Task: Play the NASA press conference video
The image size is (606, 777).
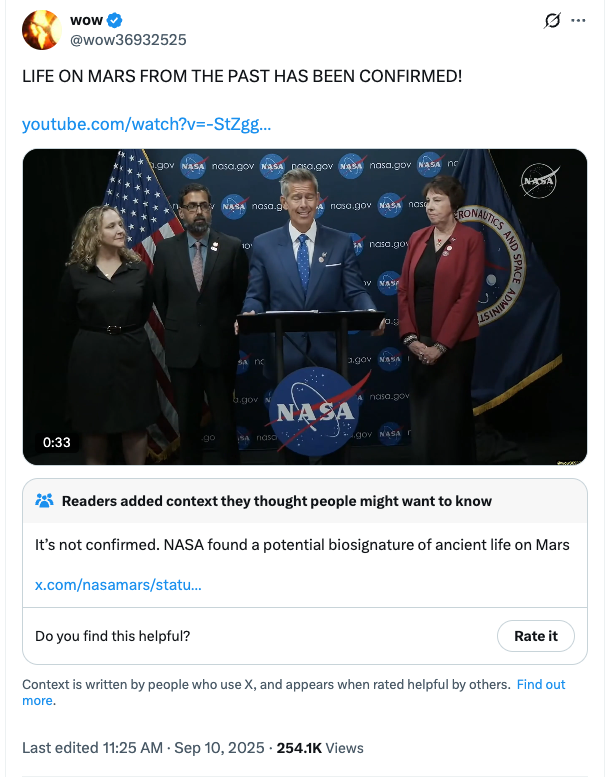Action: pos(304,306)
